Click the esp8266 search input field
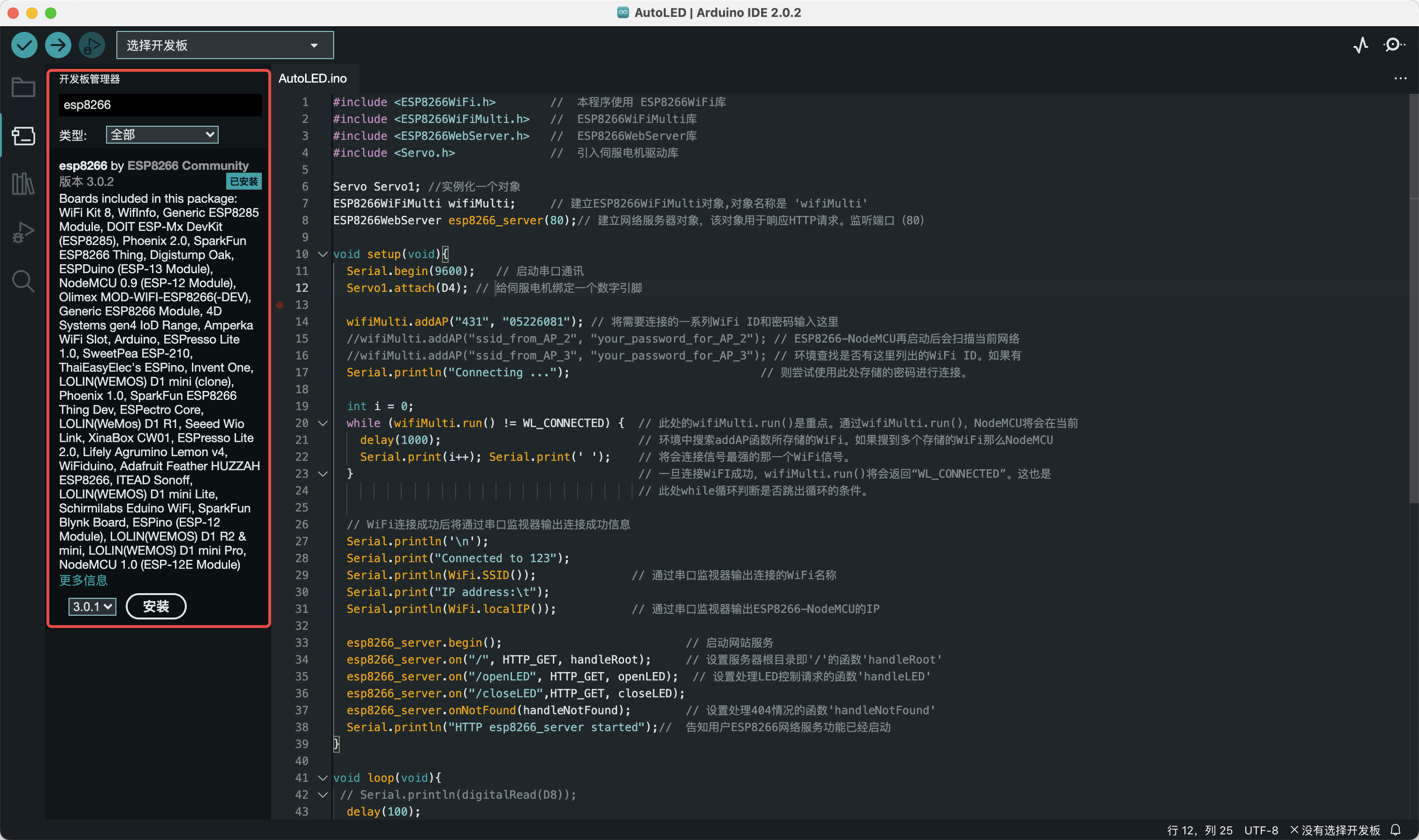This screenshot has width=1419, height=840. (x=160, y=105)
